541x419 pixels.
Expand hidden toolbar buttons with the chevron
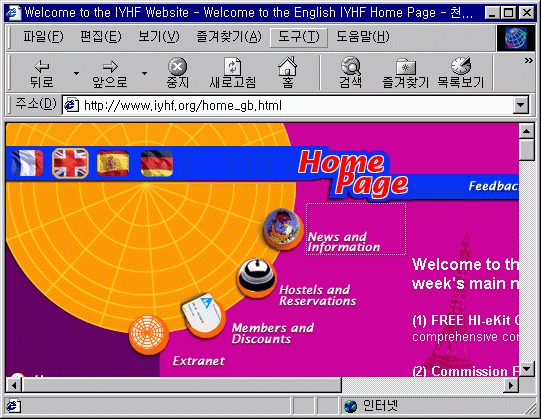[x=529, y=61]
